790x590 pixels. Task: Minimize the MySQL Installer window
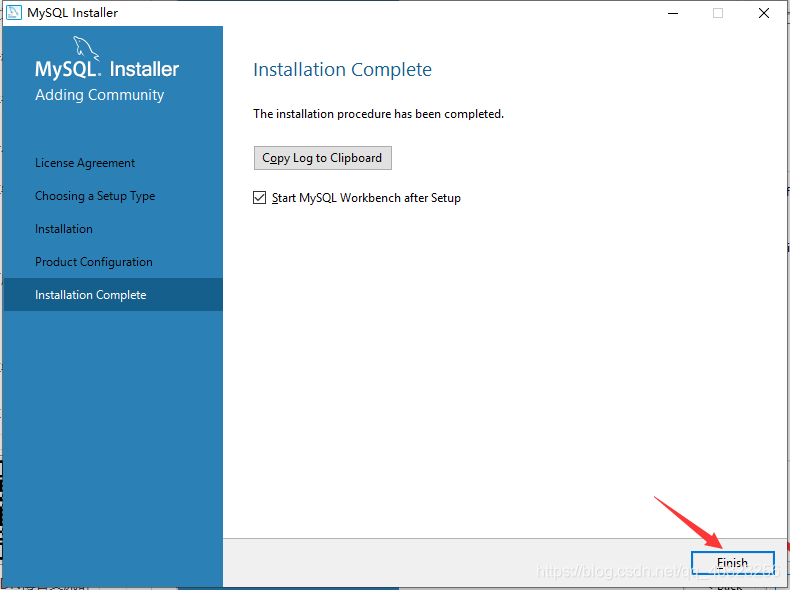pos(673,13)
